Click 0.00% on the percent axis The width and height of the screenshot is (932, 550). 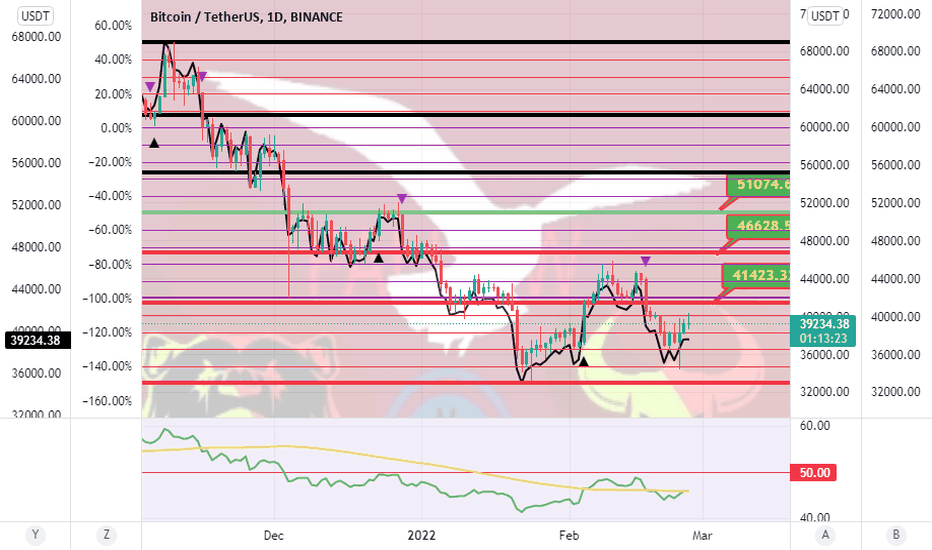click(116, 128)
